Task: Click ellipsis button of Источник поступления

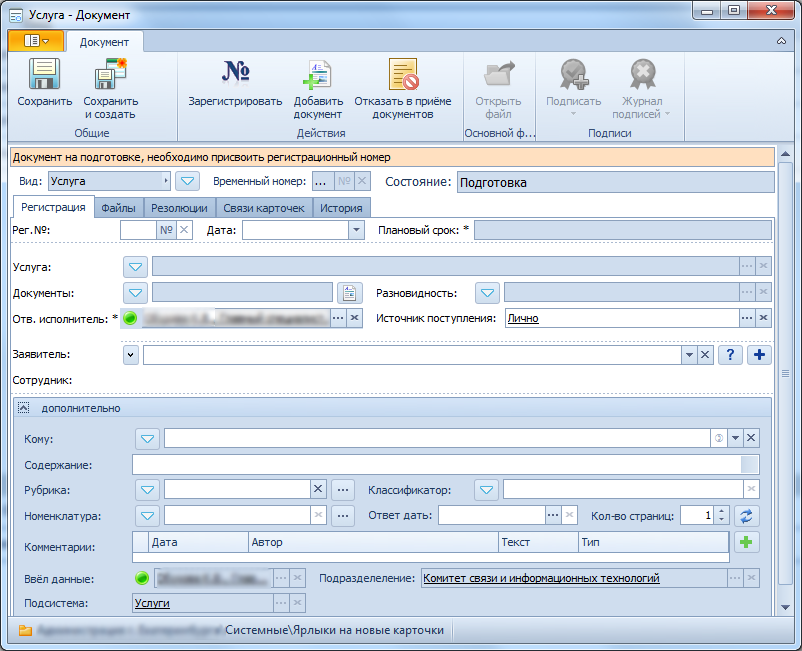Action: (x=747, y=318)
